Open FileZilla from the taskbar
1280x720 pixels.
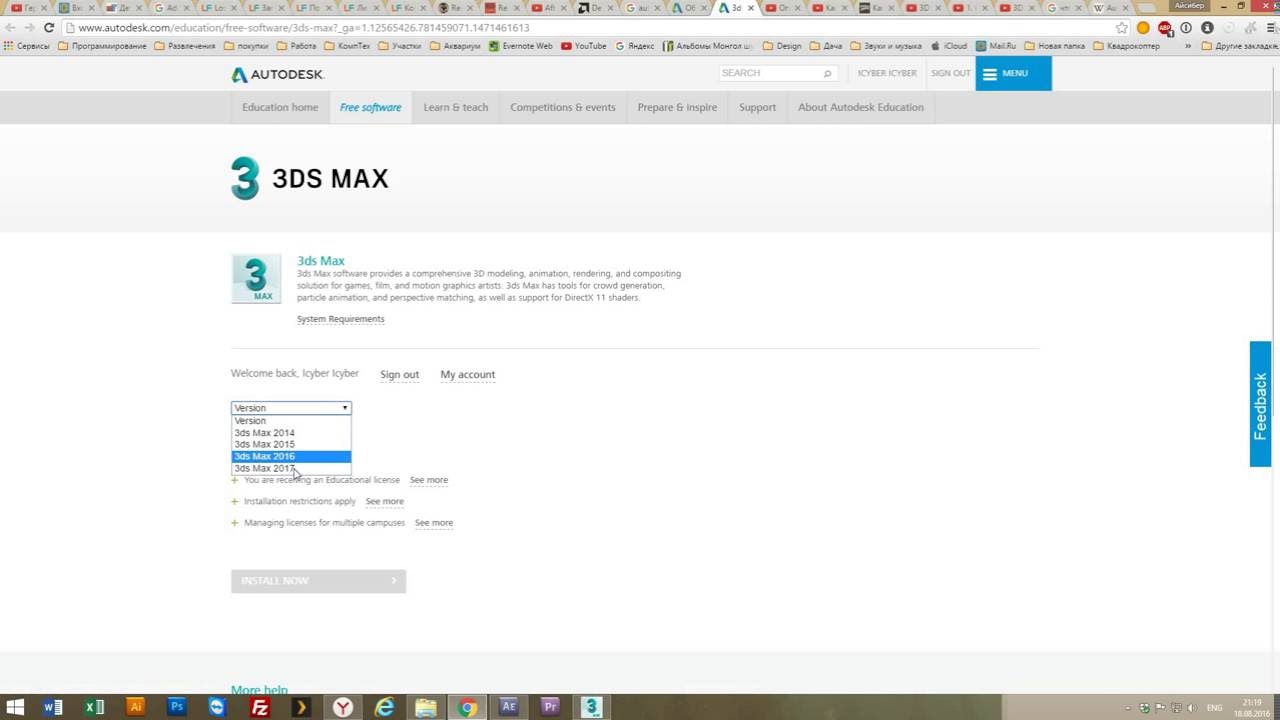click(260, 707)
